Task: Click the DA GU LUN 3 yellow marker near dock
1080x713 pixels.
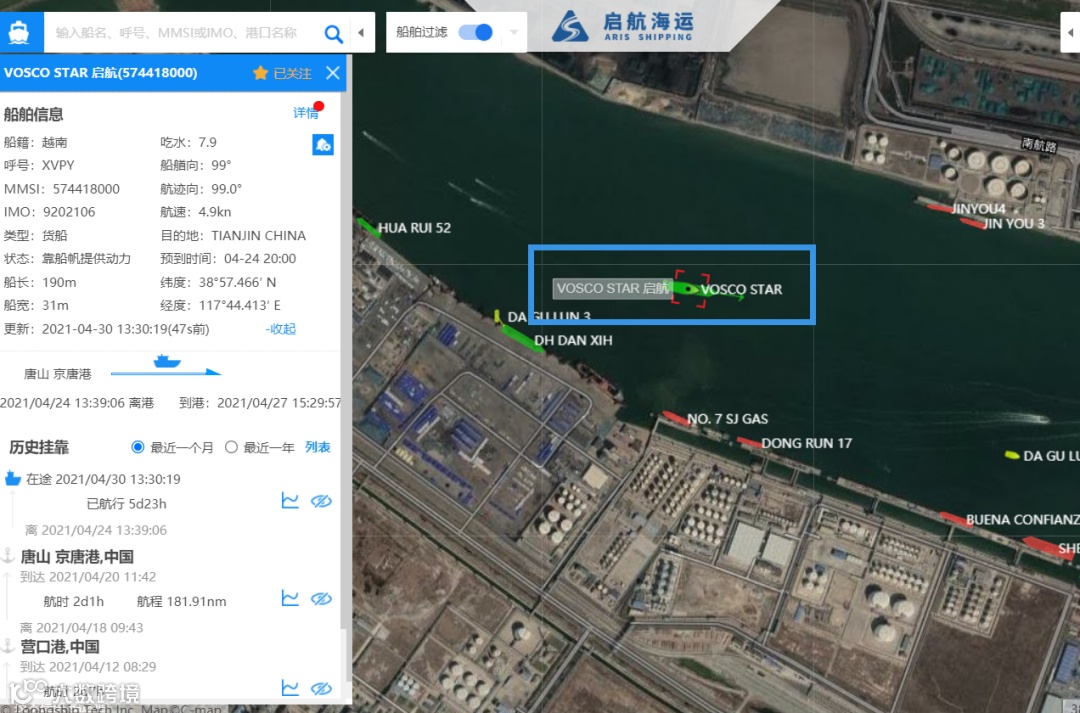Action: tap(497, 316)
